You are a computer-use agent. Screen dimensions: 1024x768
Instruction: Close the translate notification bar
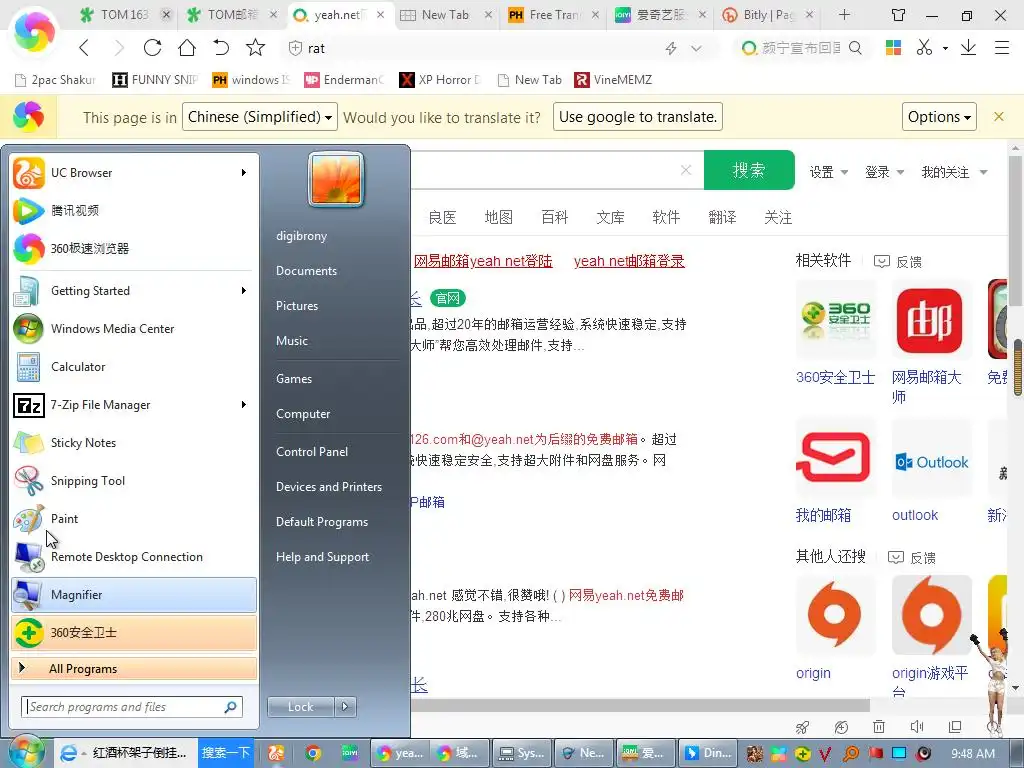(999, 116)
